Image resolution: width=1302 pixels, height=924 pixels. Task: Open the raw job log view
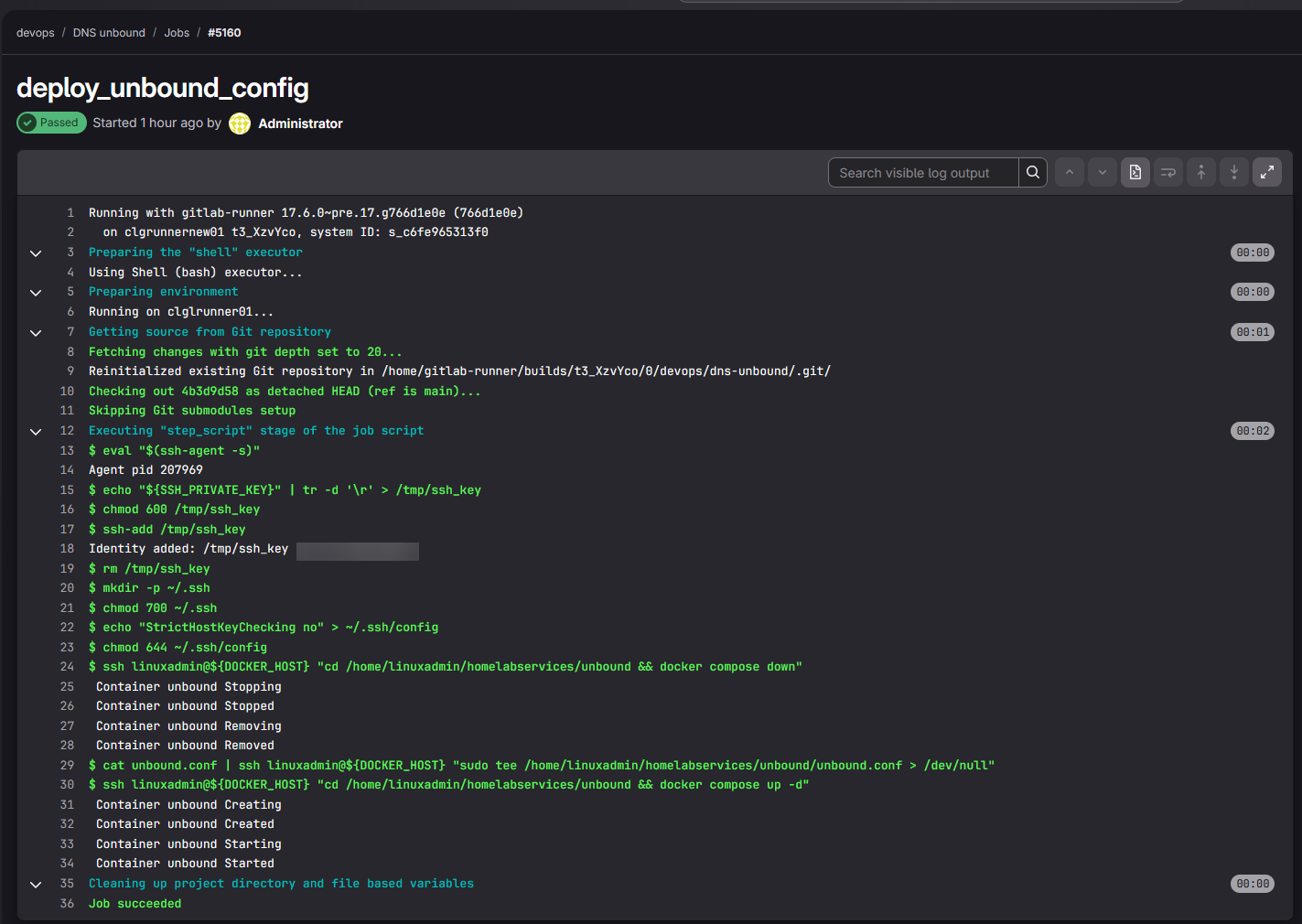click(1135, 172)
